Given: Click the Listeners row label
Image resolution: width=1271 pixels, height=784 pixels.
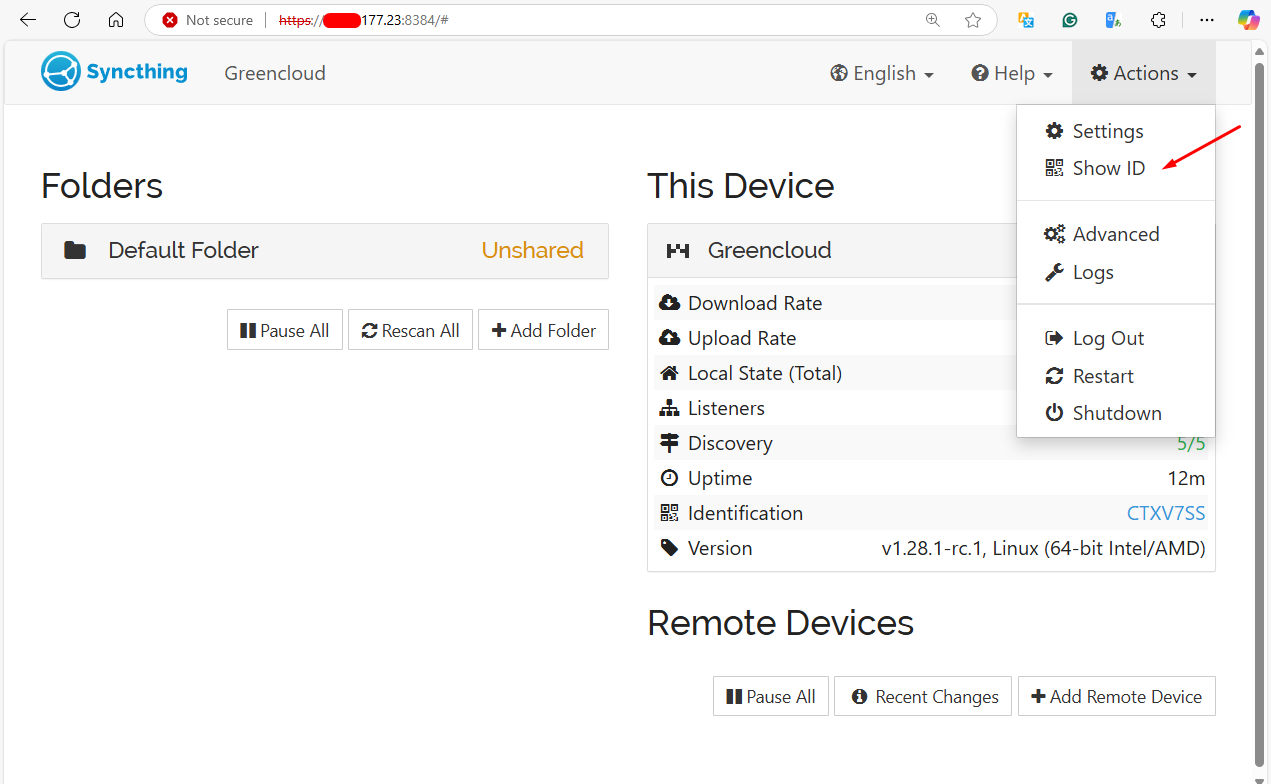Looking at the screenshot, I should tap(726, 408).
